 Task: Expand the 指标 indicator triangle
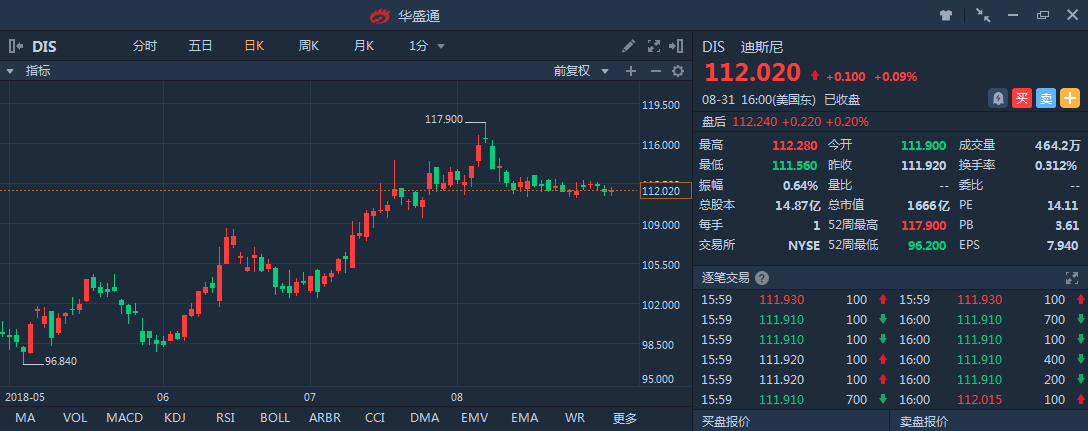[10, 71]
